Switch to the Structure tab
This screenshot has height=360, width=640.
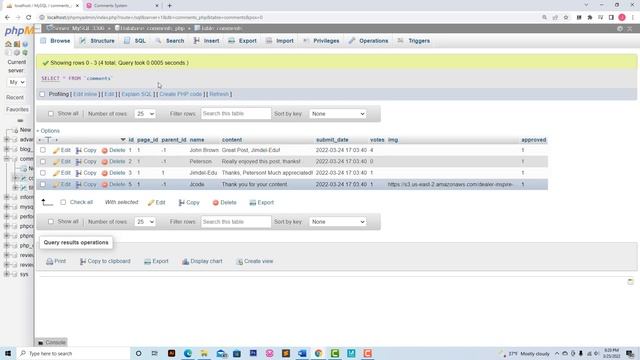point(97,41)
